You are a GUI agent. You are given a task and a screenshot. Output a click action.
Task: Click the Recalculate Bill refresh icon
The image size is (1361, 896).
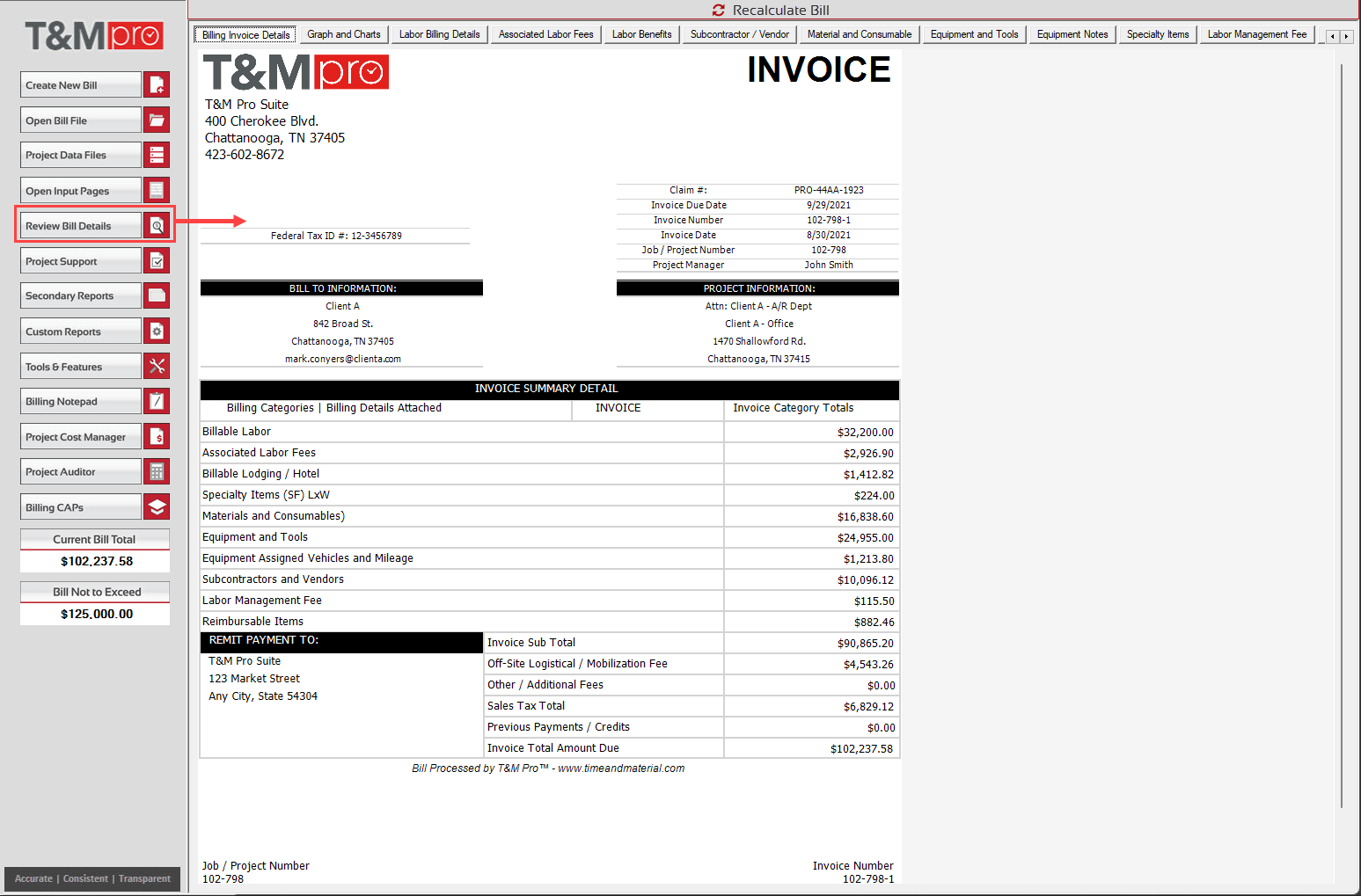719,10
